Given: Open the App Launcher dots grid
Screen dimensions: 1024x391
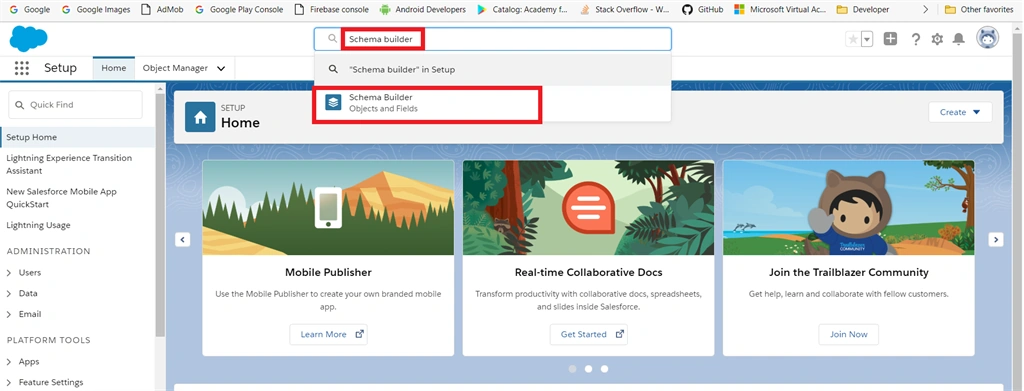Looking at the screenshot, I should click(x=22, y=68).
